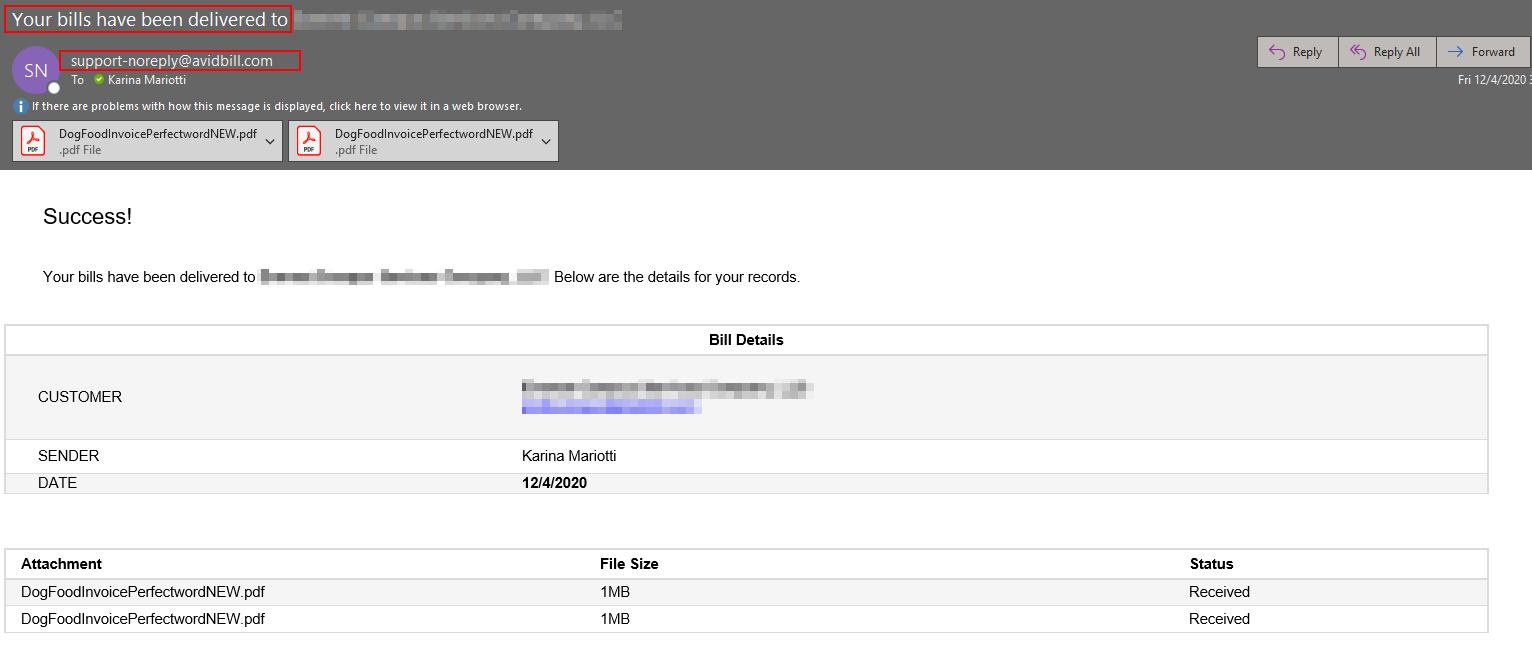This screenshot has height=647, width=1532.
Task: Click the Reply All button
Action: pyautogui.click(x=1387, y=51)
